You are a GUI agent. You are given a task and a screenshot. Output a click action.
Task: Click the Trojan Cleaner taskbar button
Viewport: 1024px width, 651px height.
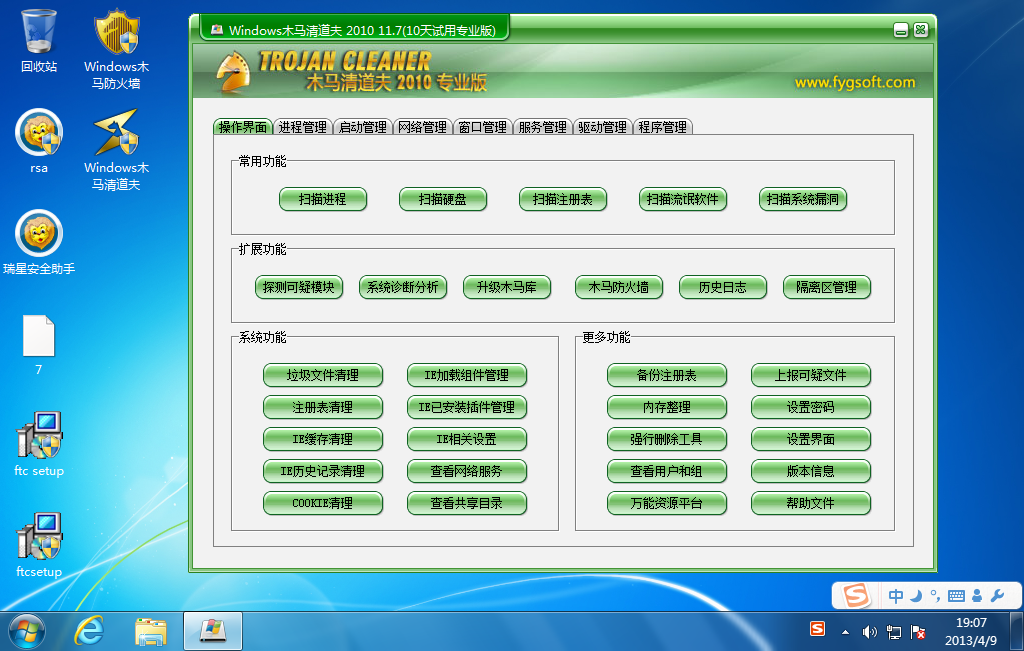pos(213,631)
